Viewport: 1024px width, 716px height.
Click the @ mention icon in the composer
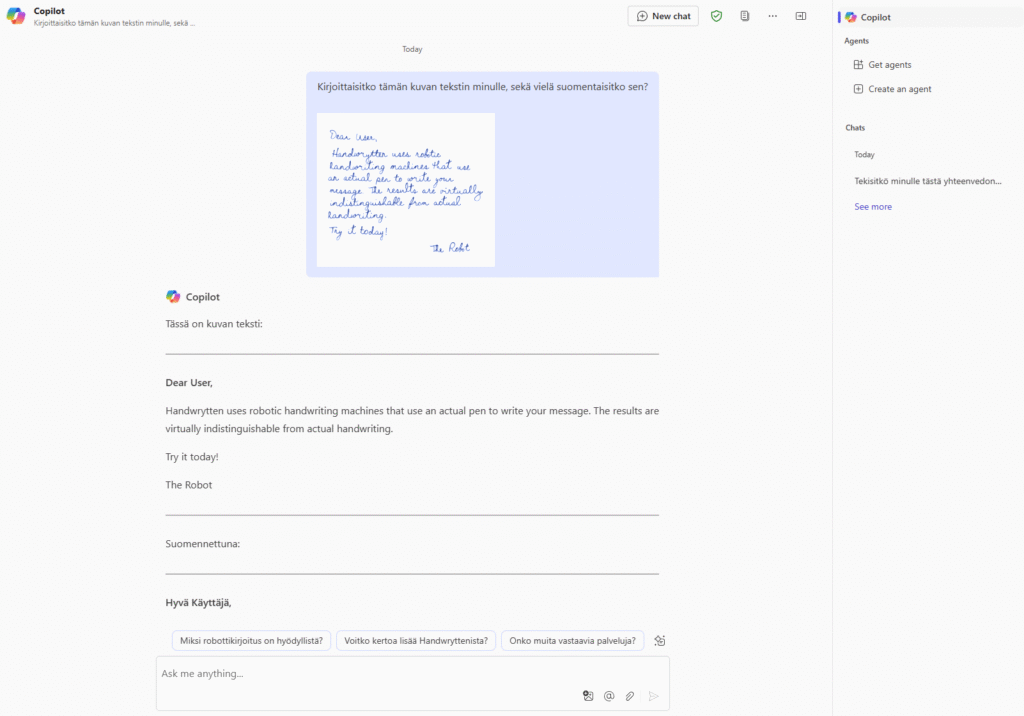click(x=609, y=696)
